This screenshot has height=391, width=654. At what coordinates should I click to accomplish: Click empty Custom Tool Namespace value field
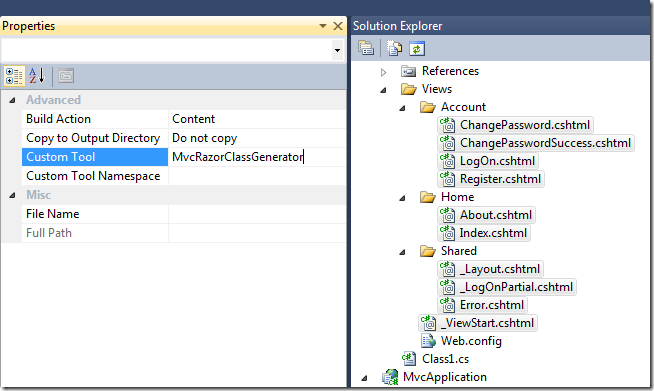(257, 176)
